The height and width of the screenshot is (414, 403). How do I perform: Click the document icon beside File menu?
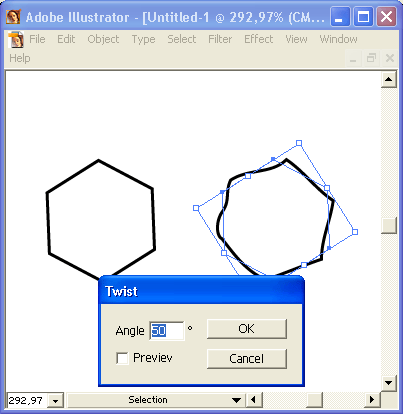[x=16, y=40]
